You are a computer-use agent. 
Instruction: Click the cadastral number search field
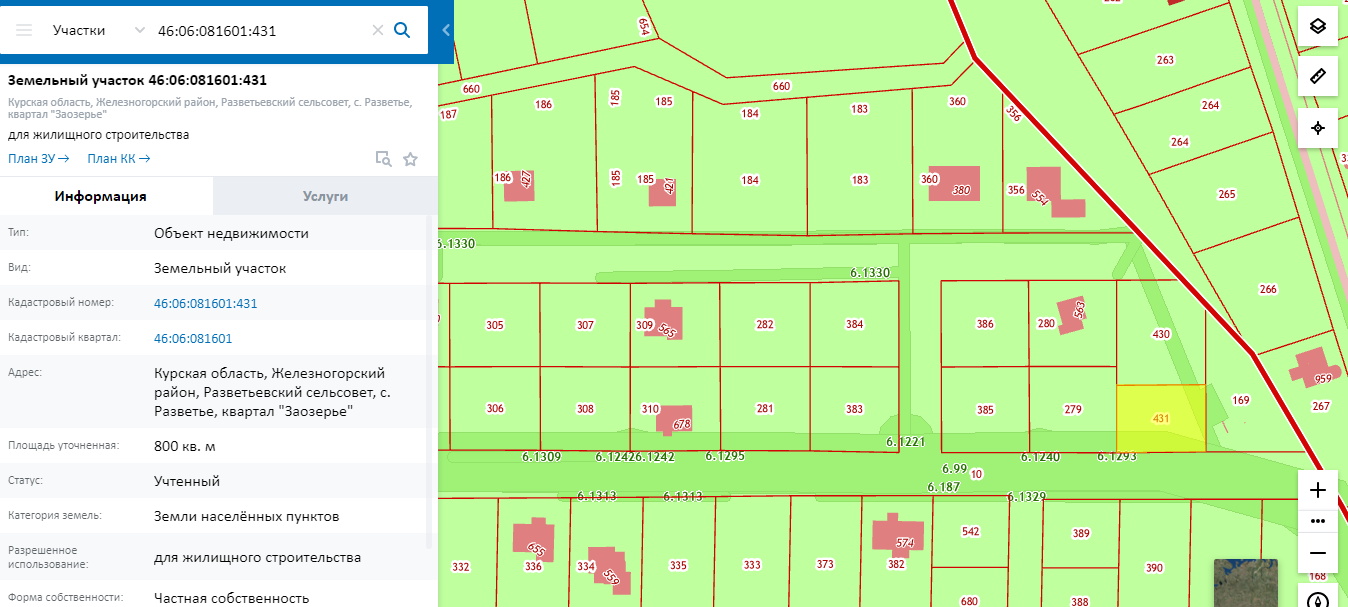260,30
